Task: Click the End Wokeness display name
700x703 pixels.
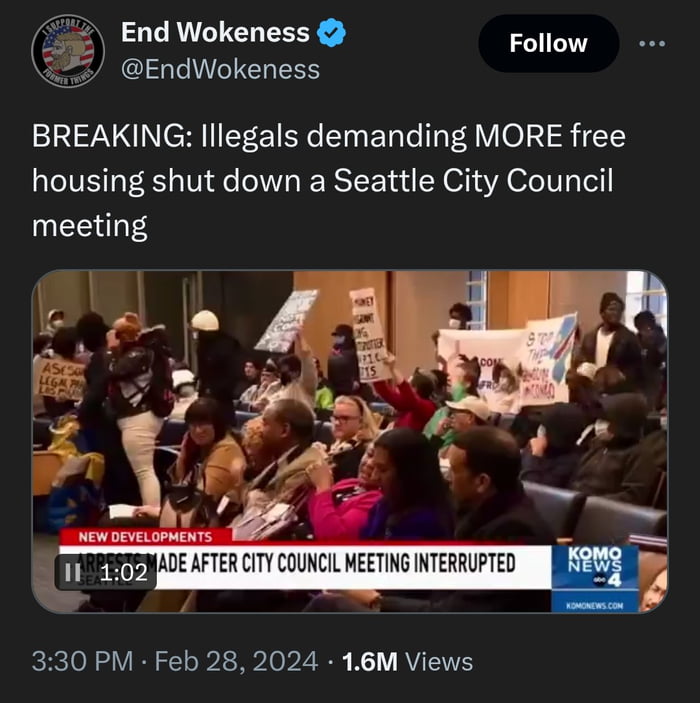Action: pyautogui.click(x=215, y=32)
